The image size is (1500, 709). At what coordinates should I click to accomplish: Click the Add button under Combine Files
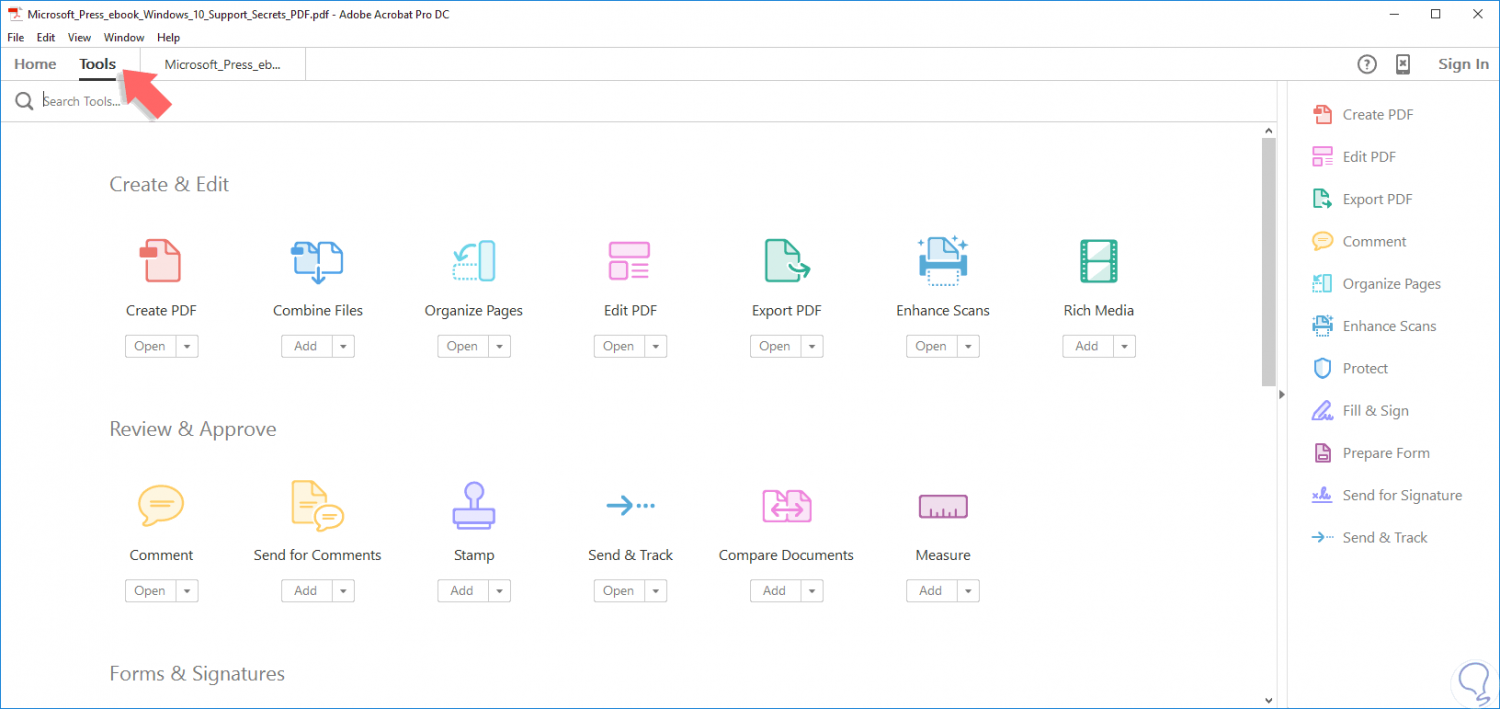click(306, 347)
